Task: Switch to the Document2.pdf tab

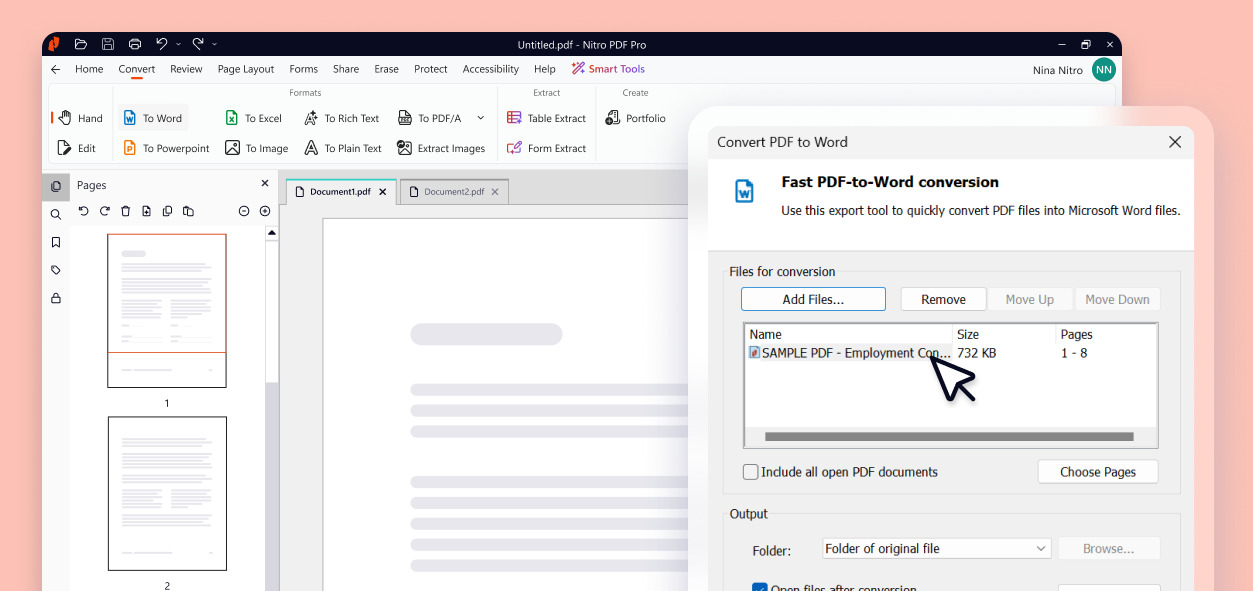Action: [454, 192]
